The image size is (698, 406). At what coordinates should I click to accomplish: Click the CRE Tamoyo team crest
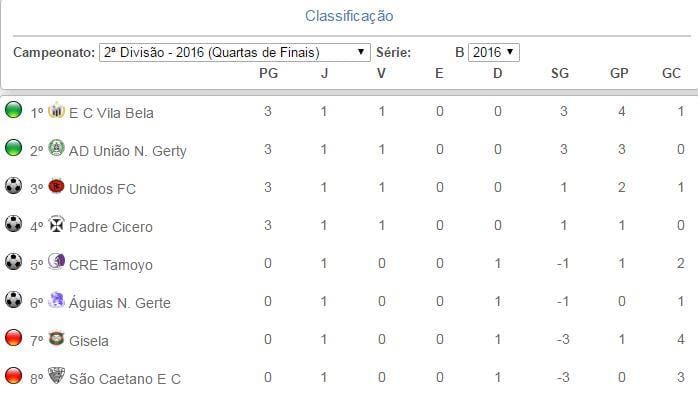[56, 264]
